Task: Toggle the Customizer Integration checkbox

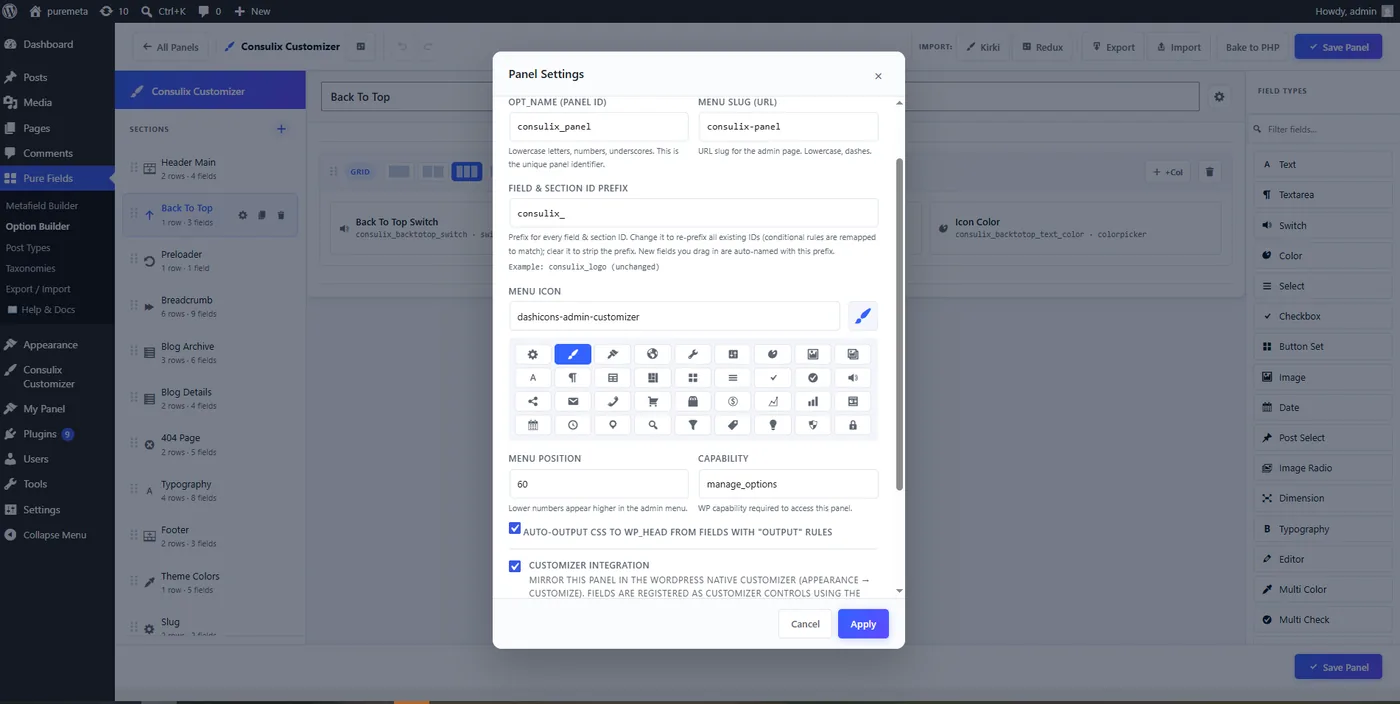Action: 515,566
